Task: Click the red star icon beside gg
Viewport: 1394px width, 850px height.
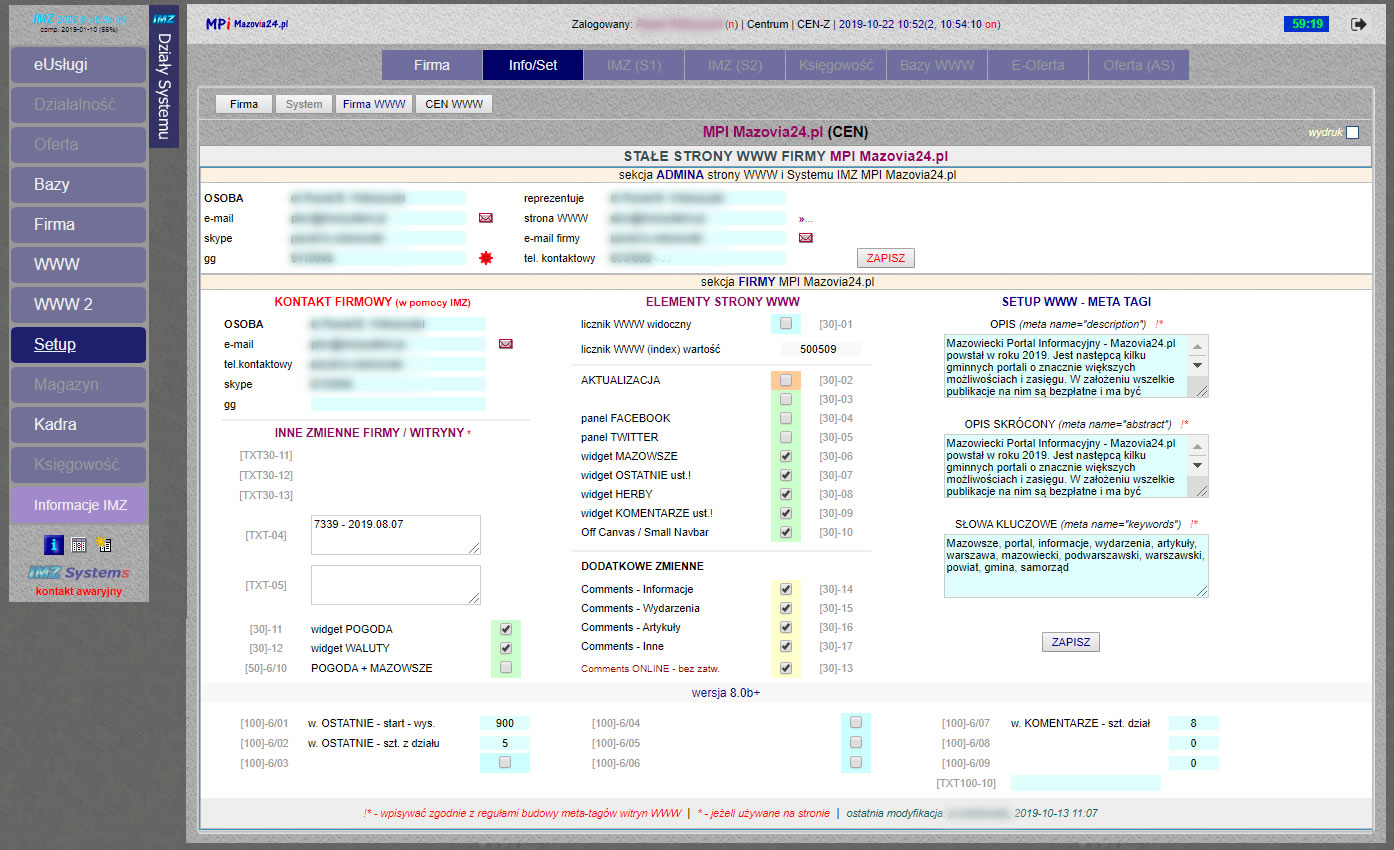Action: [486, 258]
